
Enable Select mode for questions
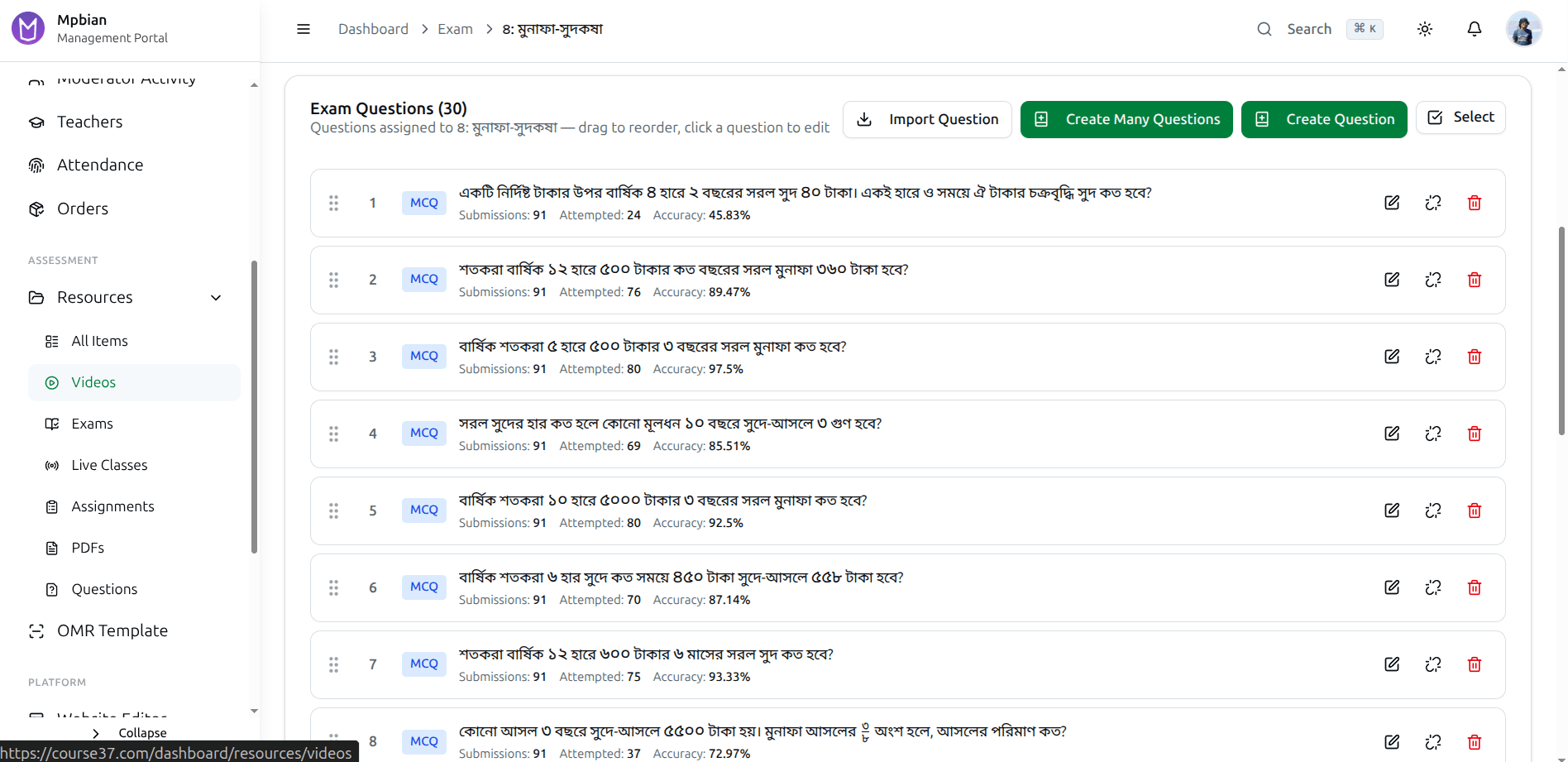coord(1460,117)
